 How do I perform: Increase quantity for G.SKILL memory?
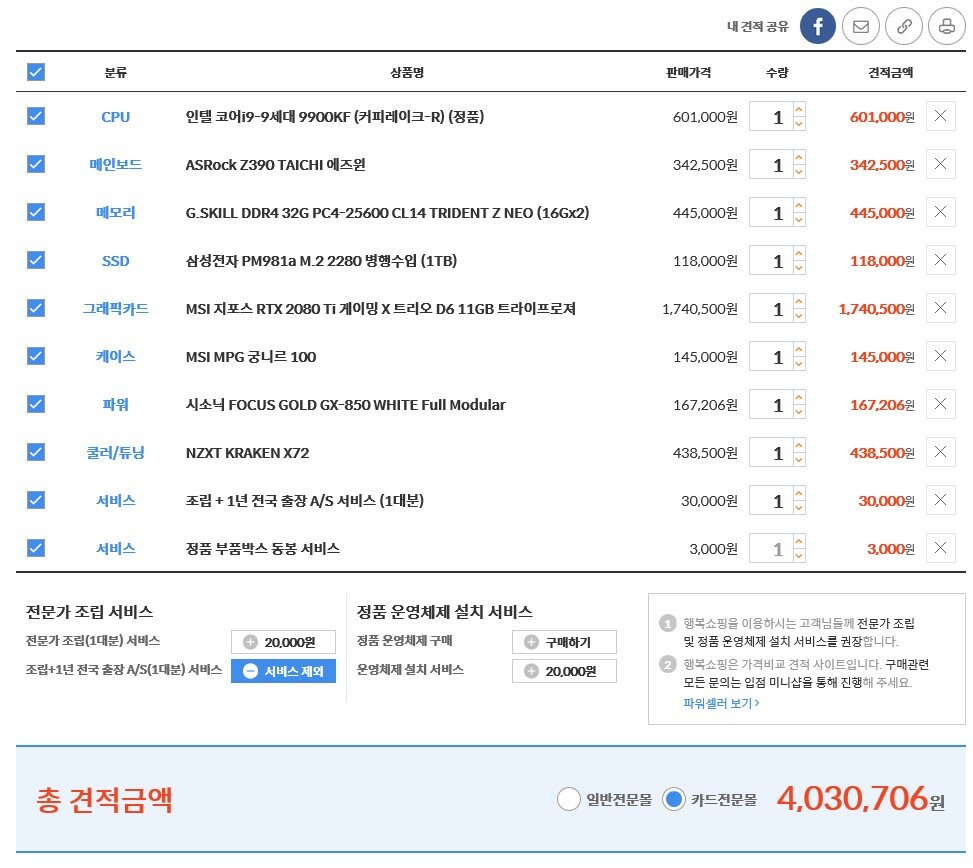pos(799,205)
